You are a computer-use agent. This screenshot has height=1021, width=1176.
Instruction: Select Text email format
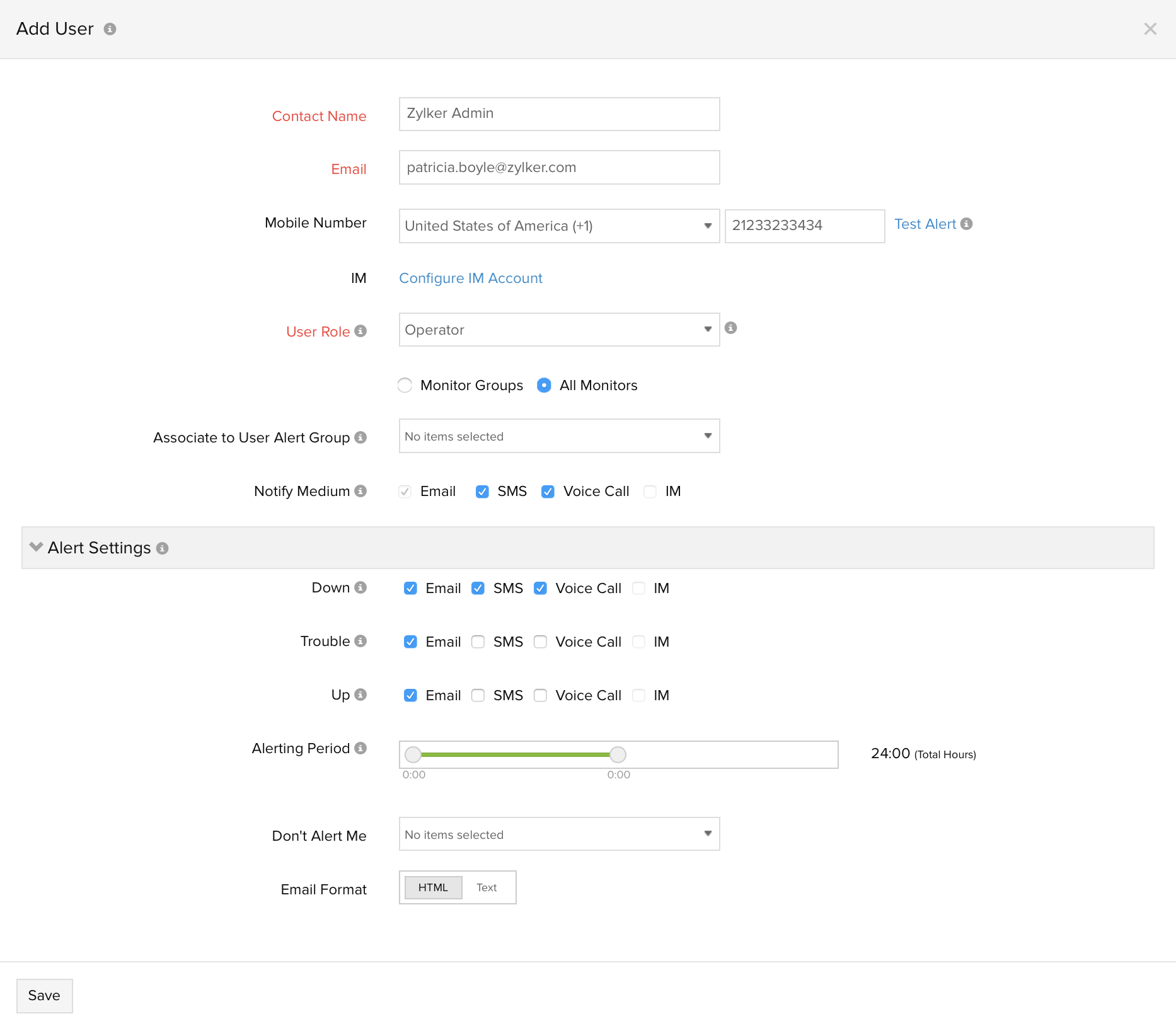point(487,887)
